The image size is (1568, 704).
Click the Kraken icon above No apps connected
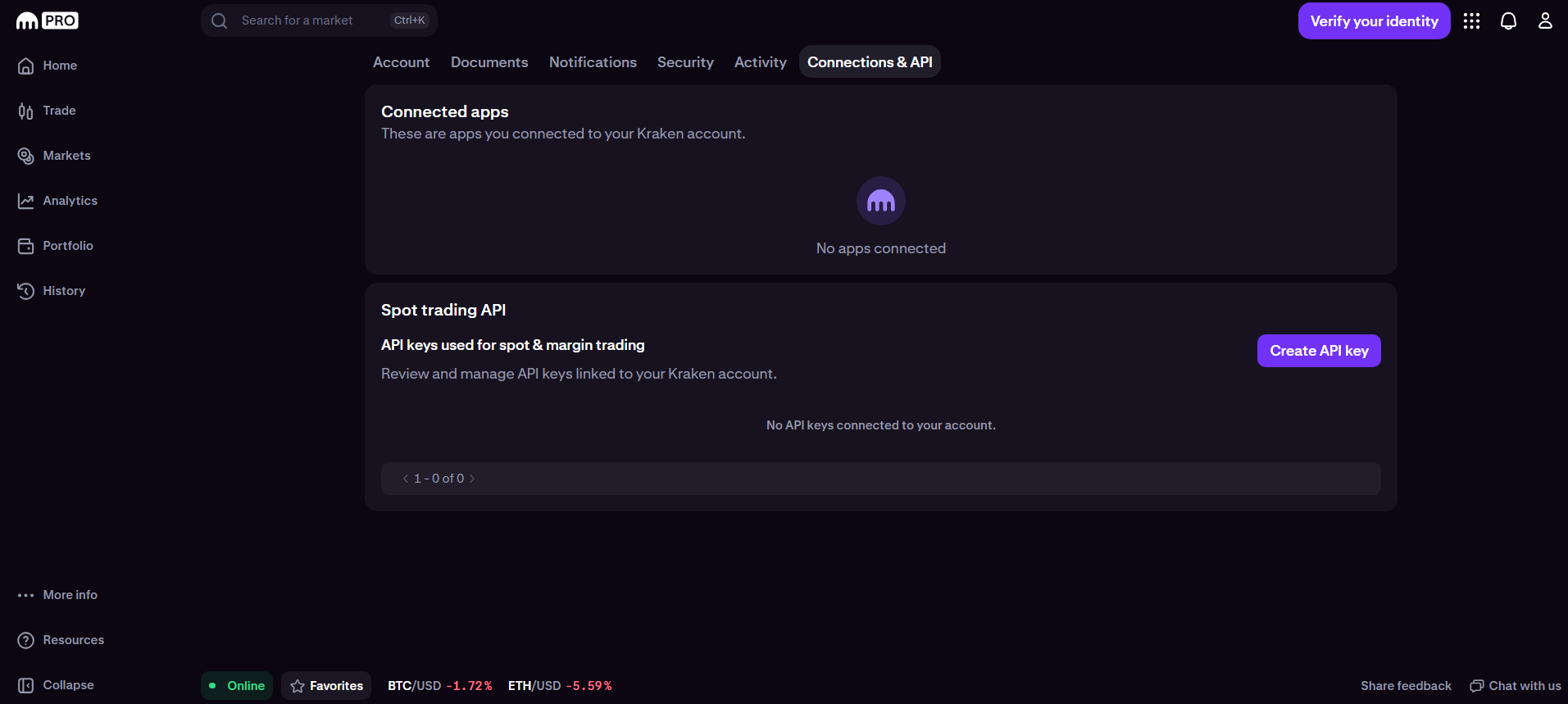tap(881, 201)
